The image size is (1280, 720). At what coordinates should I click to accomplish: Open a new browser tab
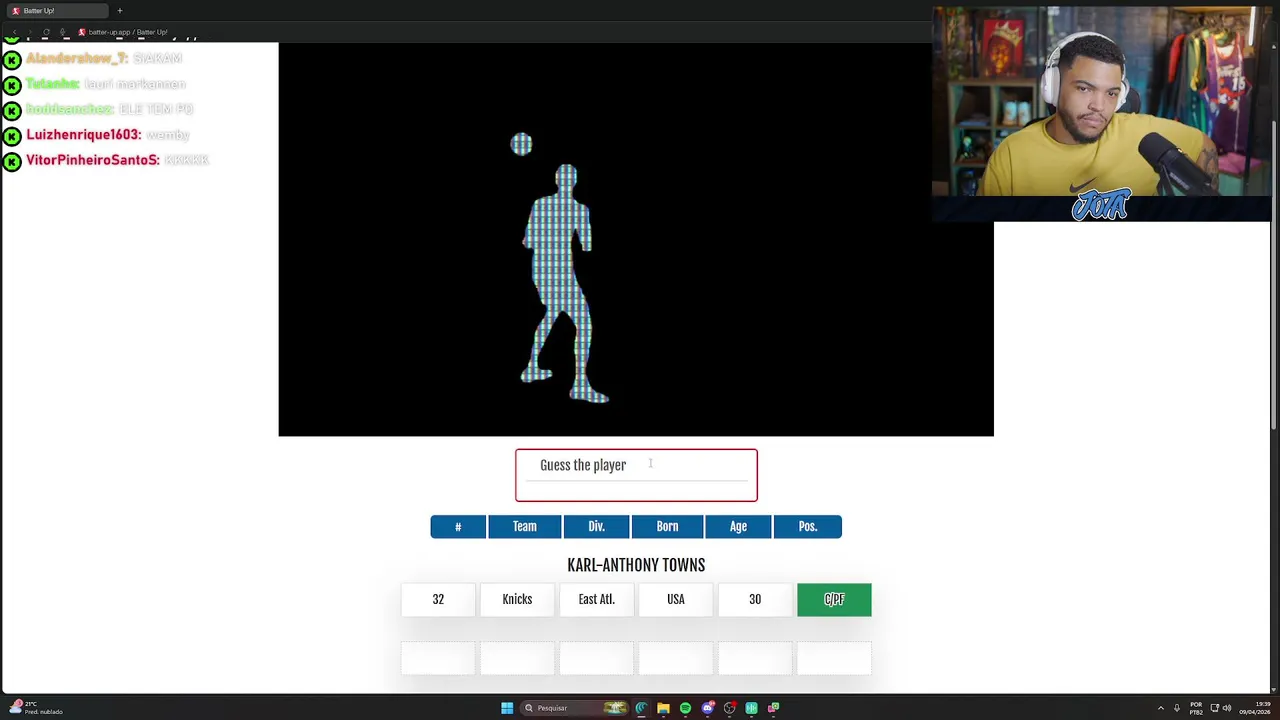[x=119, y=11]
